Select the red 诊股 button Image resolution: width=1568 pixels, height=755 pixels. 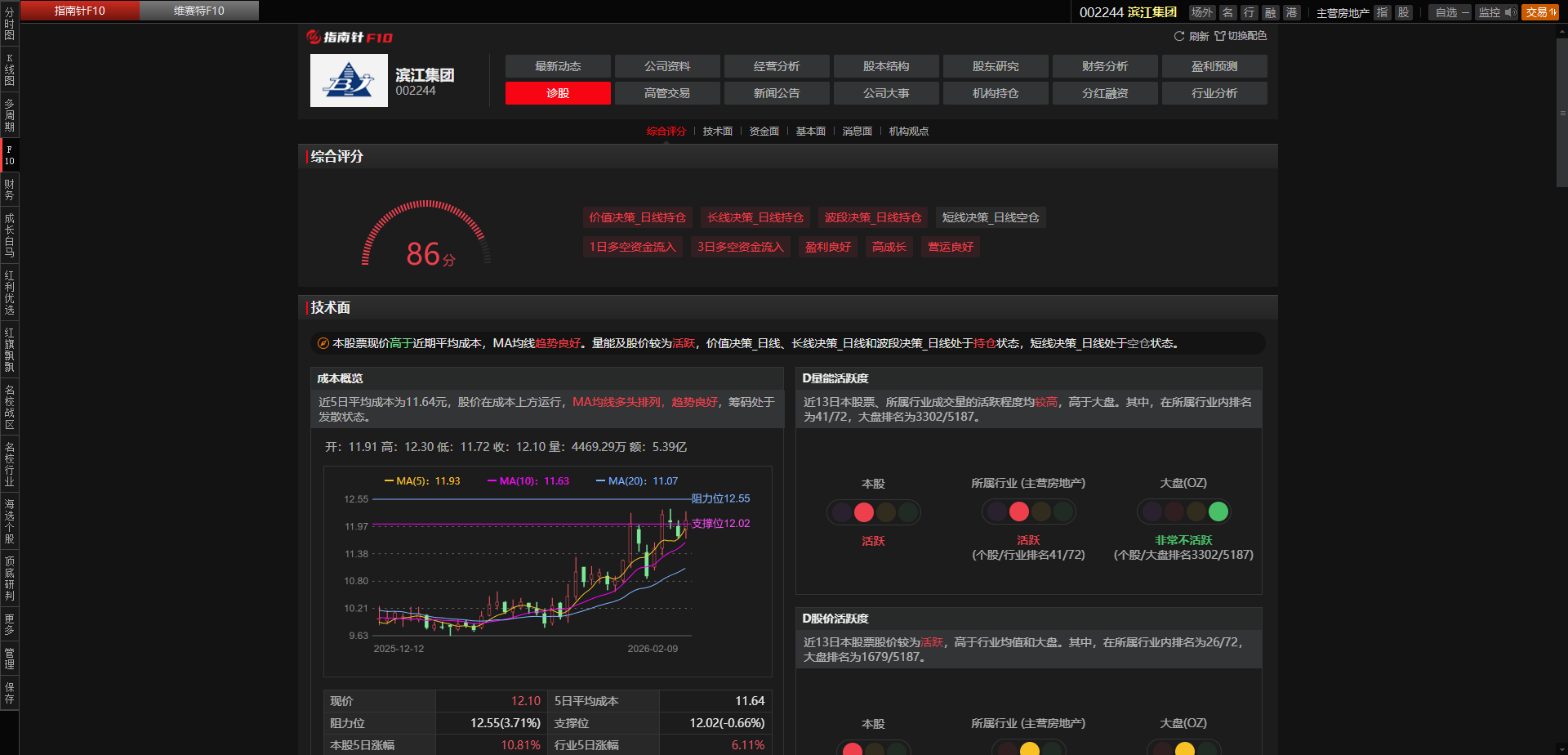pos(558,93)
